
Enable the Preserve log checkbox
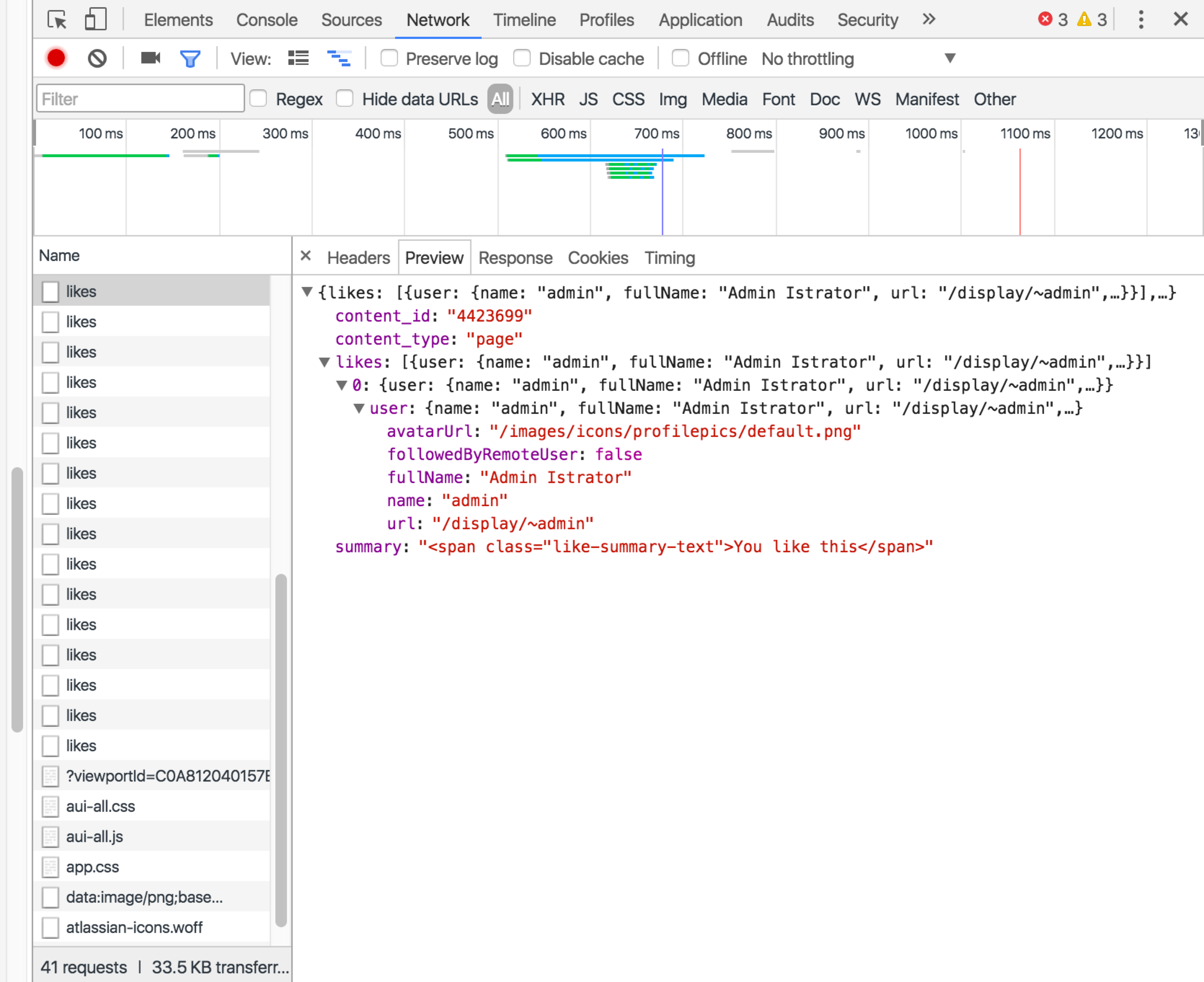tap(389, 58)
